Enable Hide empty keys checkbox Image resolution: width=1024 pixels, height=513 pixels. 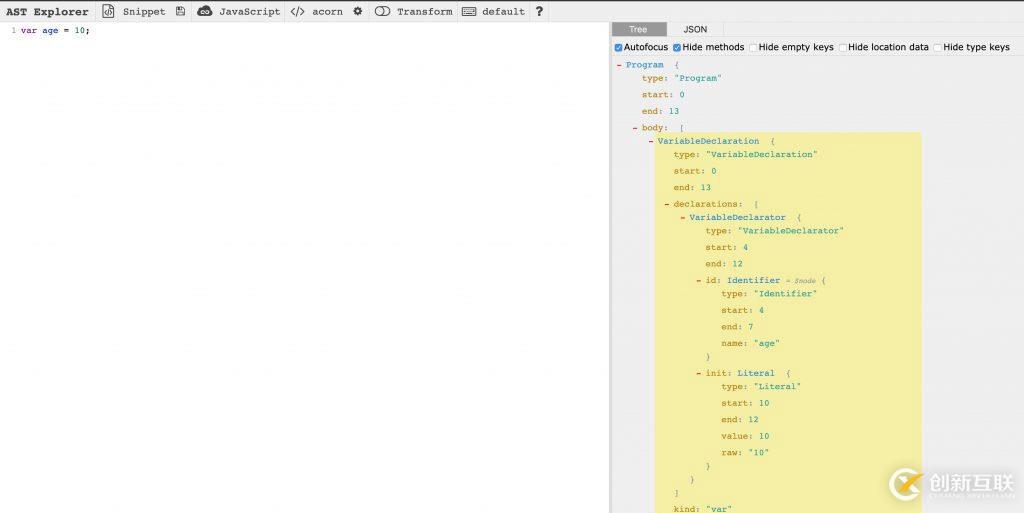click(x=753, y=48)
